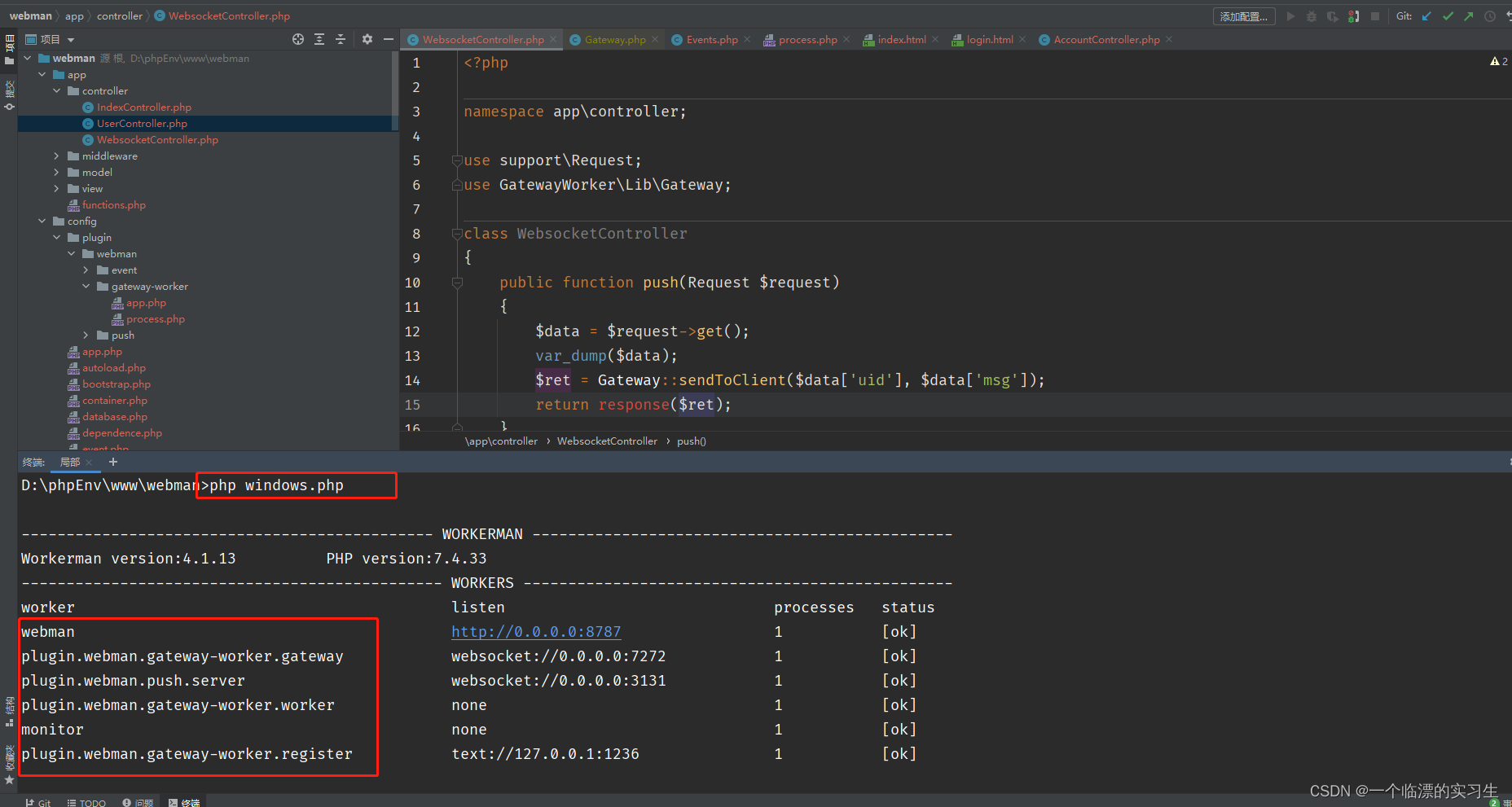Fold the class WebsocketController block

pyautogui.click(x=457, y=234)
